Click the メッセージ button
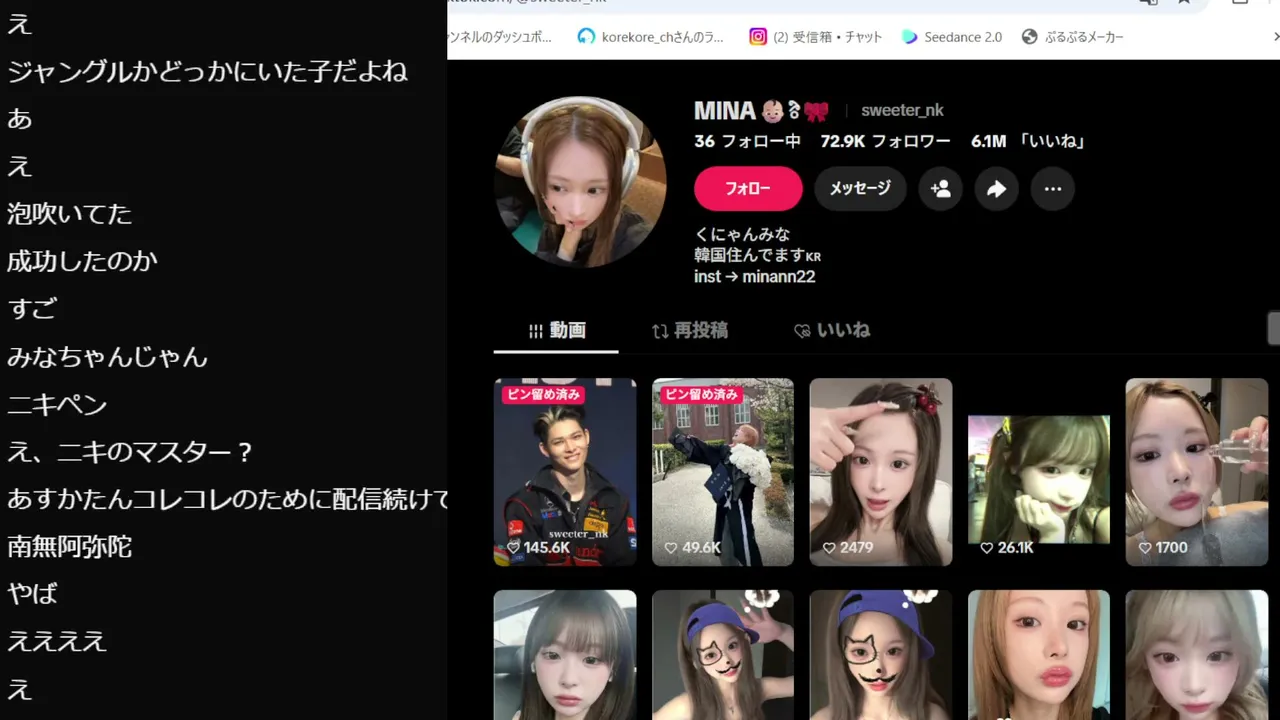The width and height of the screenshot is (1280, 720). tap(860, 189)
